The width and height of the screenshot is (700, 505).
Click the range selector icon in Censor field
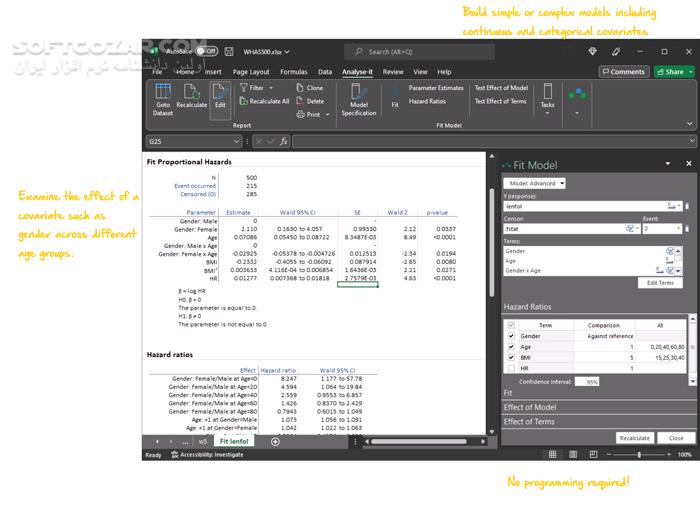click(x=630, y=229)
